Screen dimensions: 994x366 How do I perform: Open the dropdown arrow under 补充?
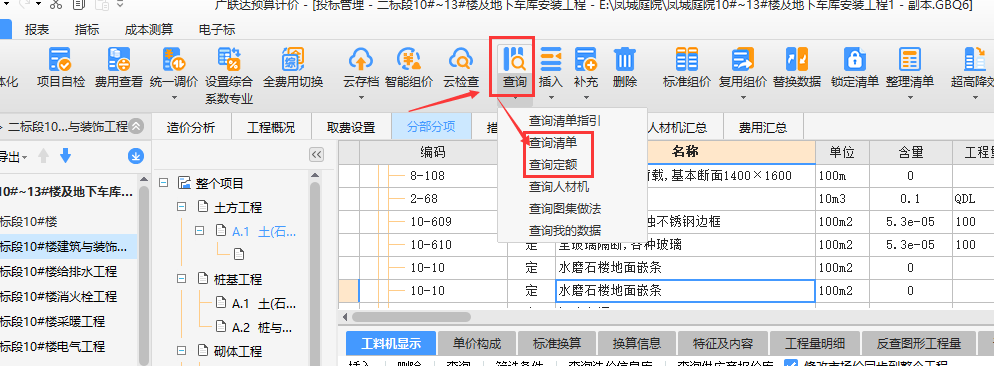click(x=586, y=98)
